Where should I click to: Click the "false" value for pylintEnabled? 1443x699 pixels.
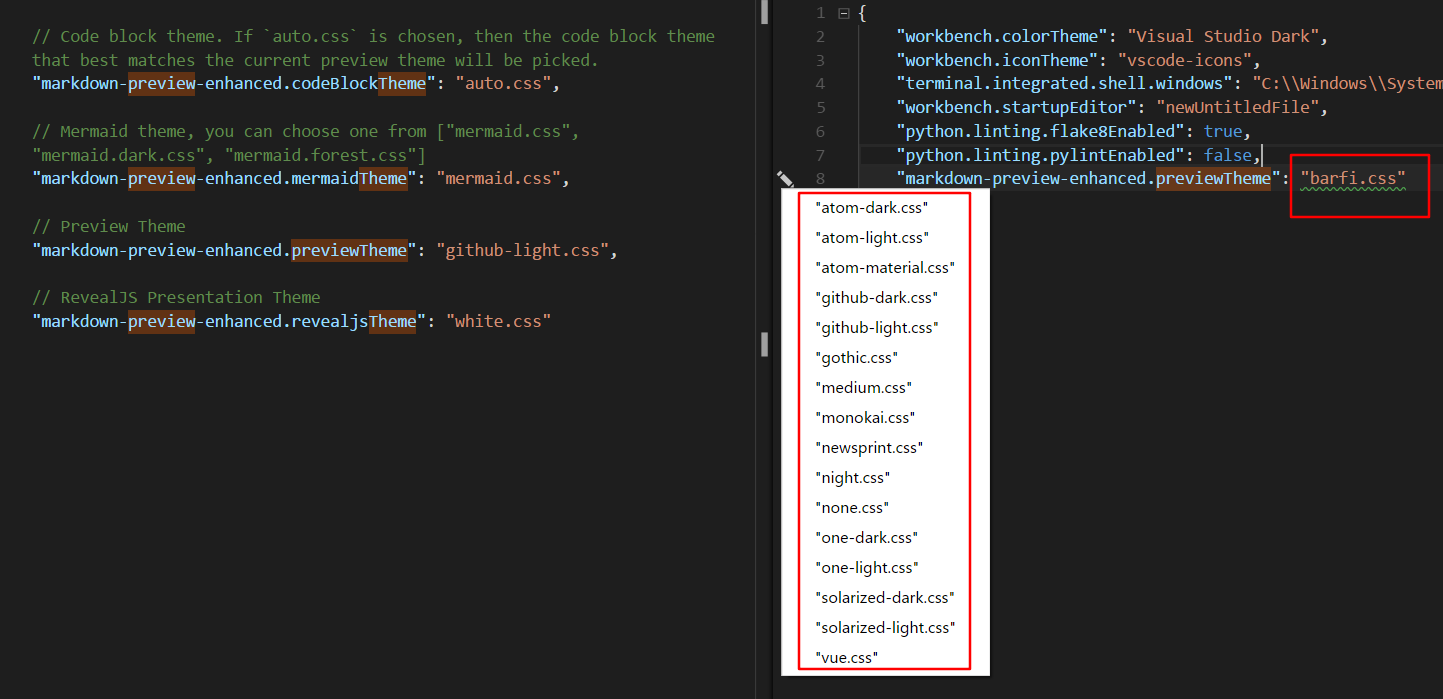pos(1228,155)
